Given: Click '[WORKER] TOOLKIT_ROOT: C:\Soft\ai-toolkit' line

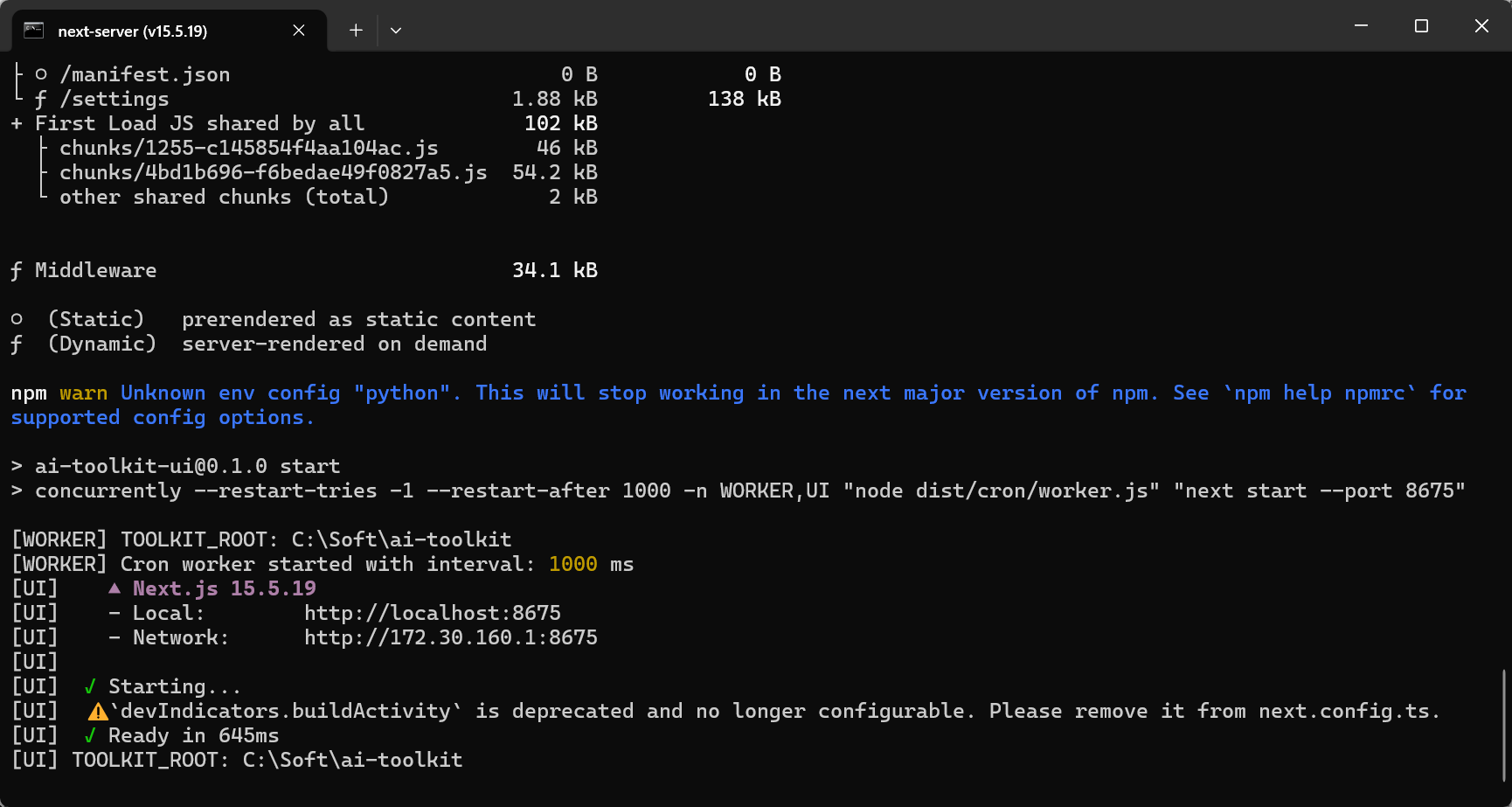Looking at the screenshot, I should (261, 539).
